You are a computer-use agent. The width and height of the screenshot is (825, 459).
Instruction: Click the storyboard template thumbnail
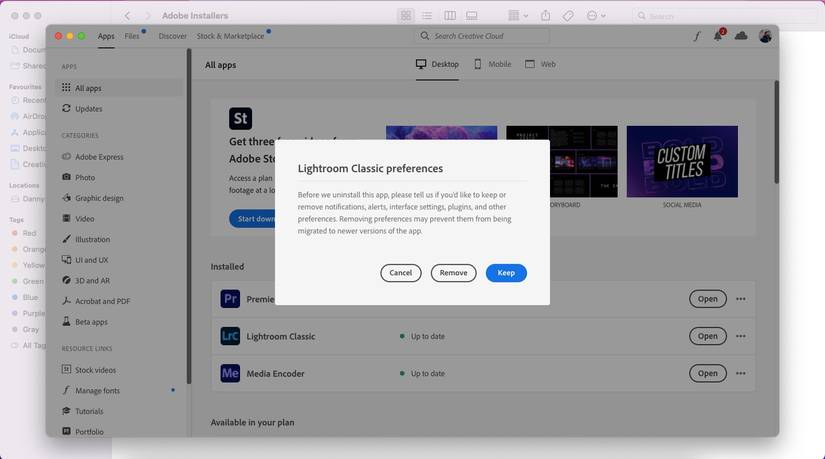coord(584,161)
